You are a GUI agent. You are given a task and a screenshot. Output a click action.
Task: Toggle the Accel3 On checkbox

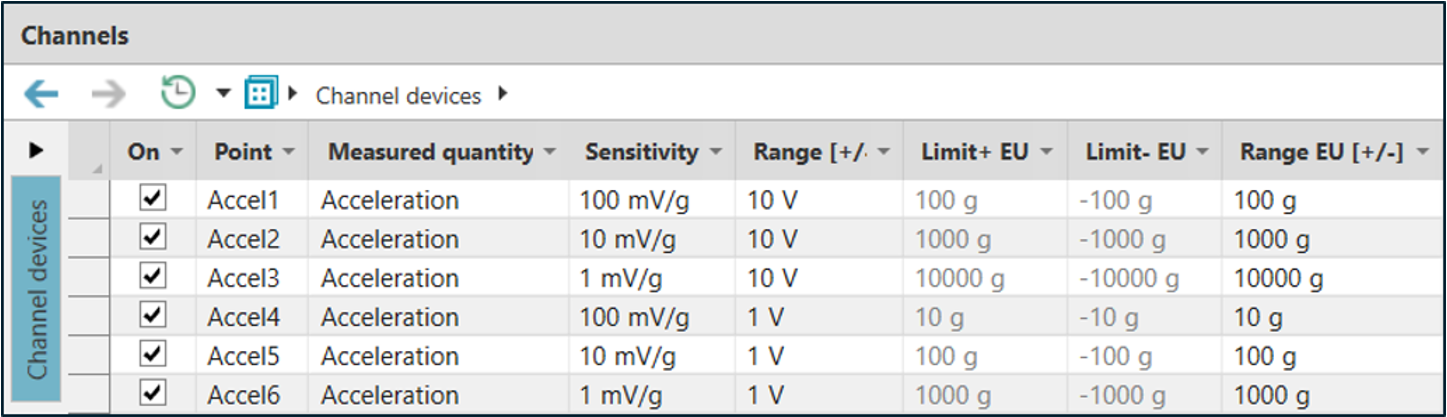pyautogui.click(x=152, y=278)
